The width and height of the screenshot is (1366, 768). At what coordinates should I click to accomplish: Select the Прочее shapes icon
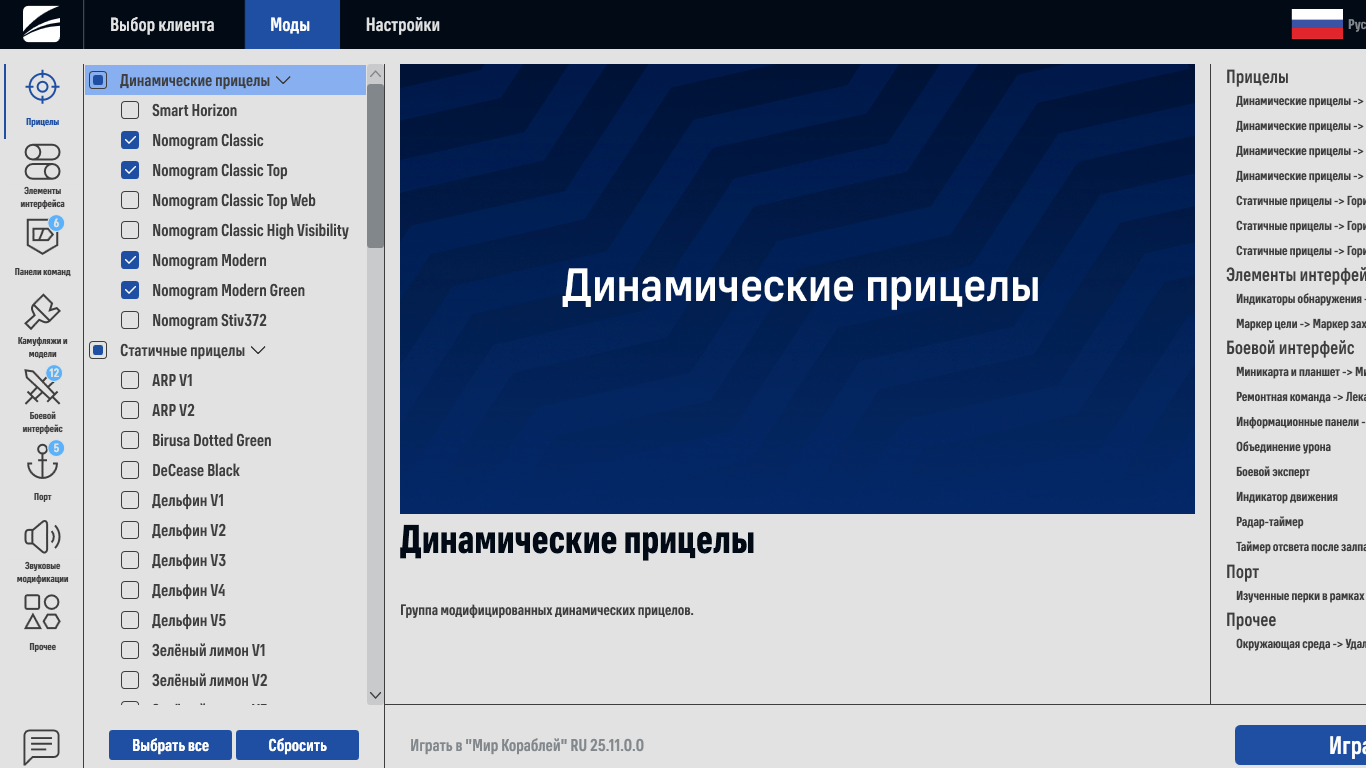42,612
